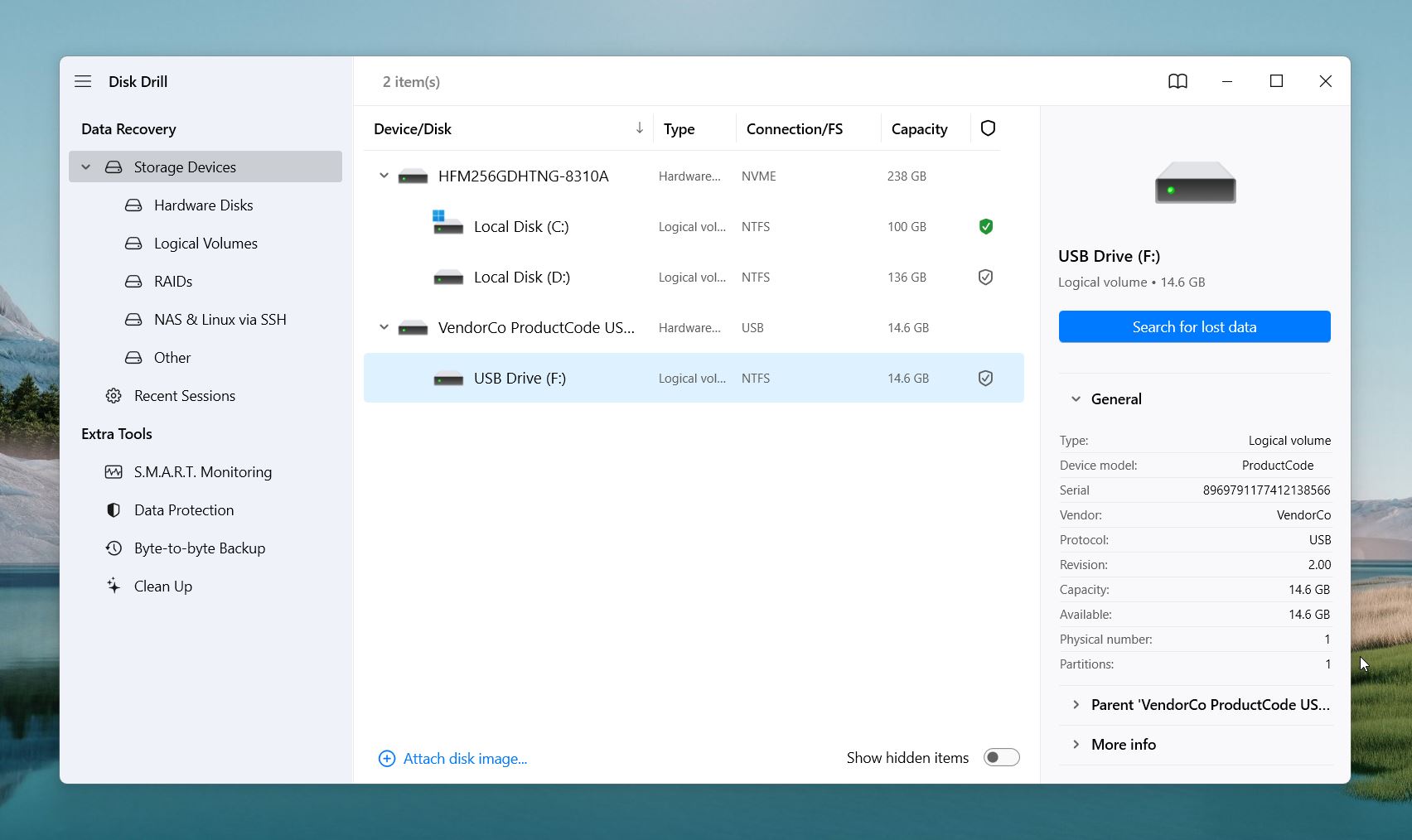Click the drive icon for USB Drive (F:)

pyautogui.click(x=448, y=379)
